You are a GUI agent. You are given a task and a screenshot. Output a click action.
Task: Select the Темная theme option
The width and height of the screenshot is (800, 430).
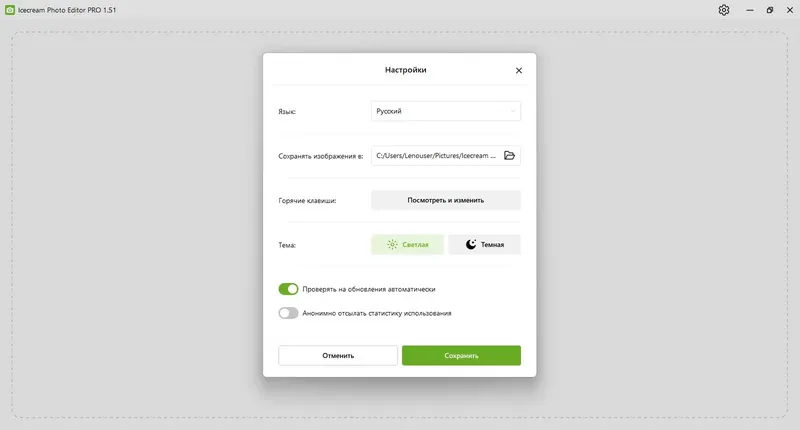point(484,244)
